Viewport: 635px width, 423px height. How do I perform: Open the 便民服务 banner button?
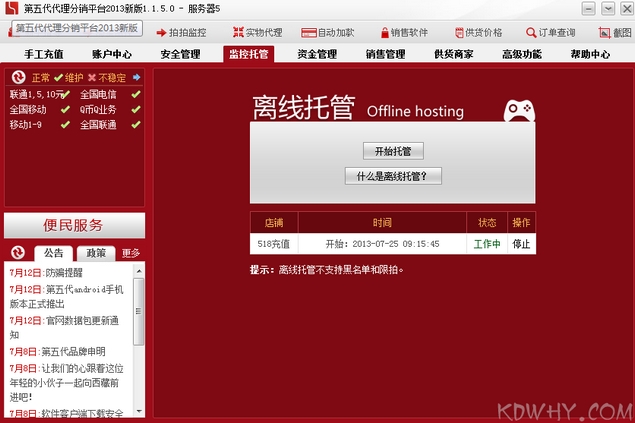(x=74, y=225)
